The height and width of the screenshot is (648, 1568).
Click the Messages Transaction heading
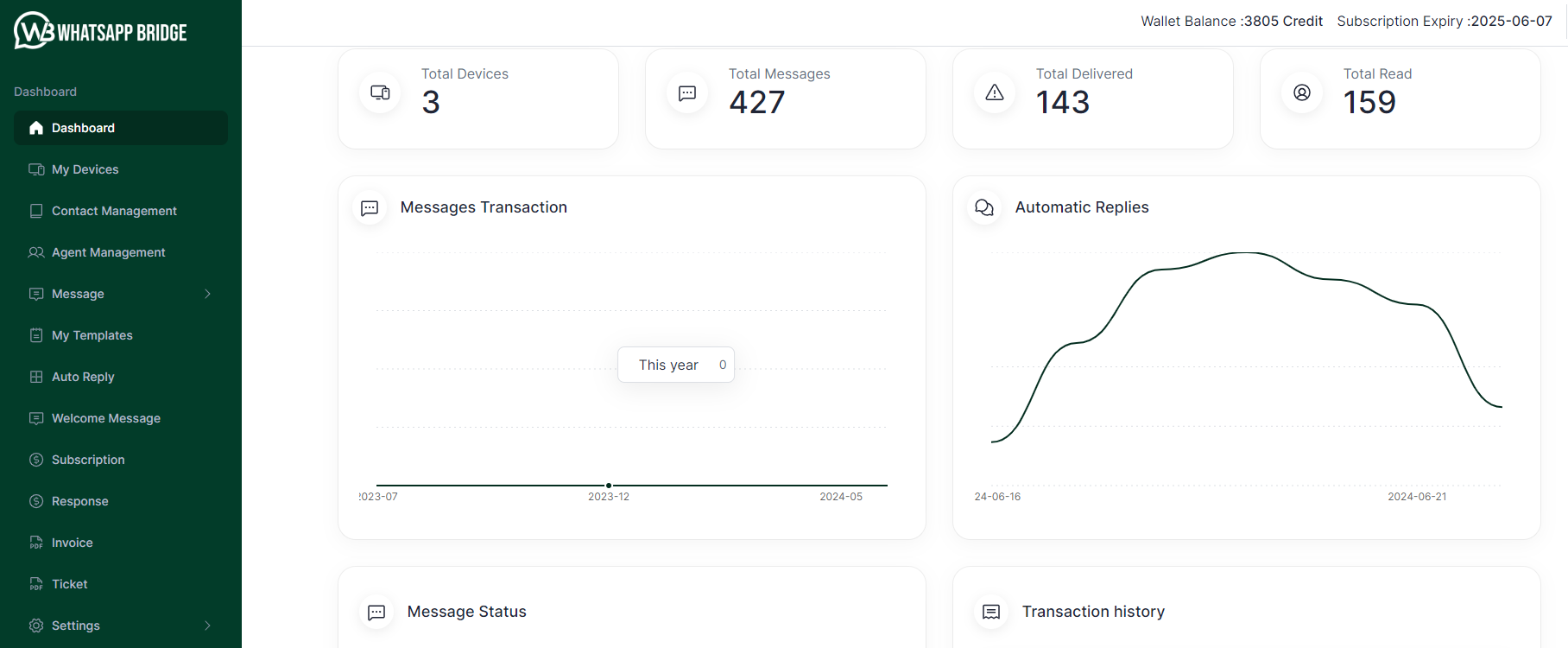[x=484, y=207]
